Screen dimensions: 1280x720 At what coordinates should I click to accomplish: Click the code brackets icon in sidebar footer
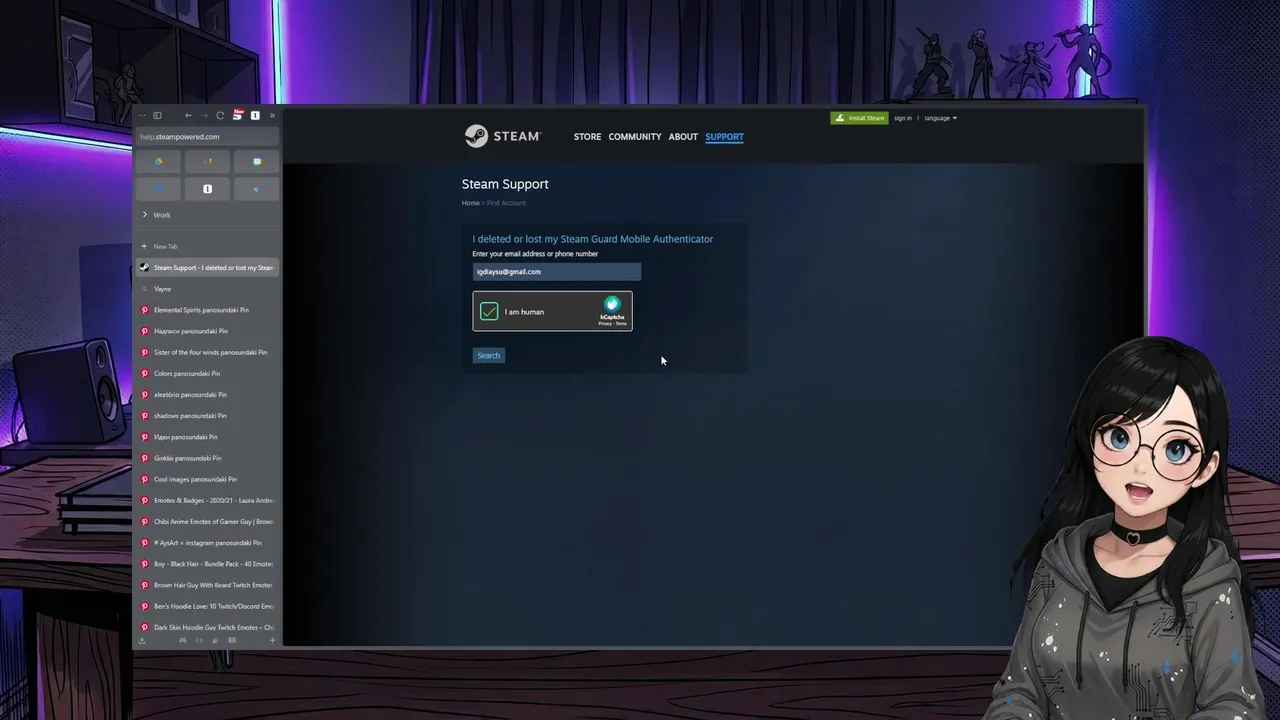199,640
